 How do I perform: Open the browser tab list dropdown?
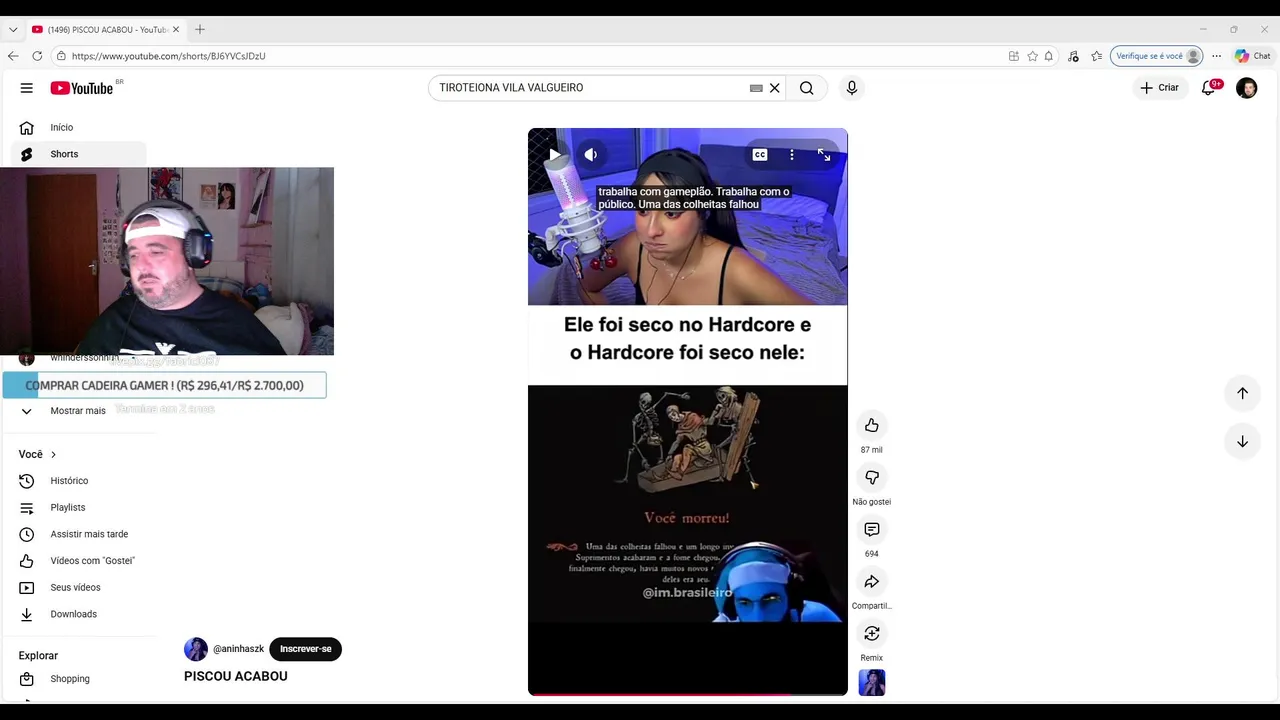[13, 30]
